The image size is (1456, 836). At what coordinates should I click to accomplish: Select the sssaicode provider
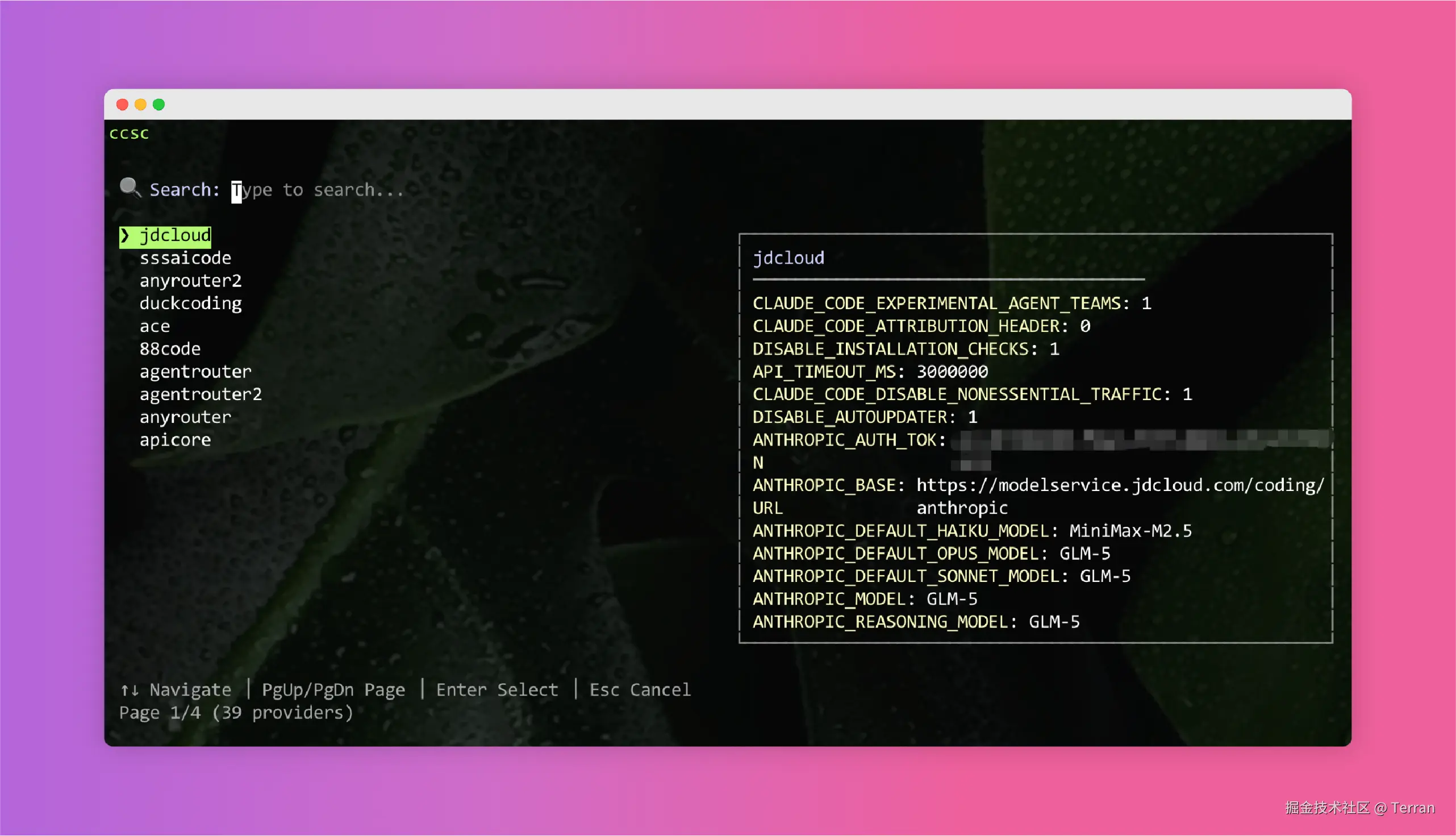pos(185,259)
